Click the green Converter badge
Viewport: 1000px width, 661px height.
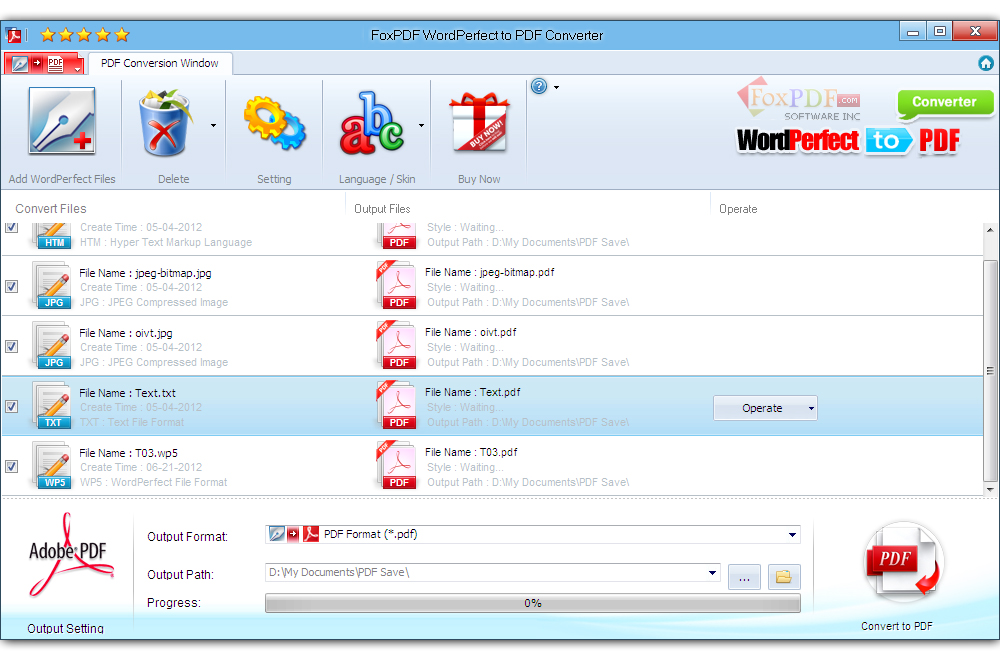click(x=945, y=103)
